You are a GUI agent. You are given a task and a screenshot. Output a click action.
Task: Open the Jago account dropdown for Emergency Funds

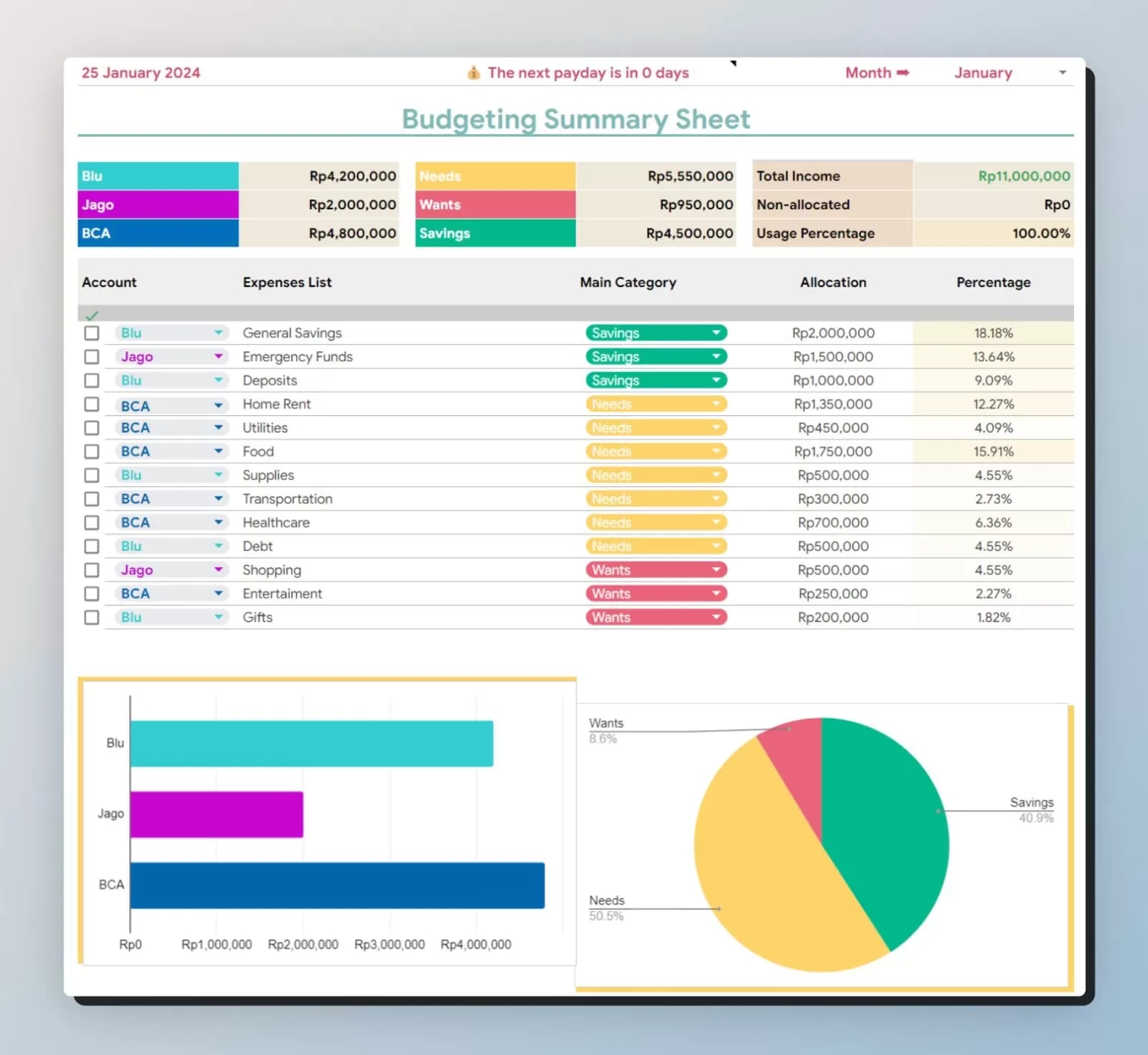[x=218, y=356]
